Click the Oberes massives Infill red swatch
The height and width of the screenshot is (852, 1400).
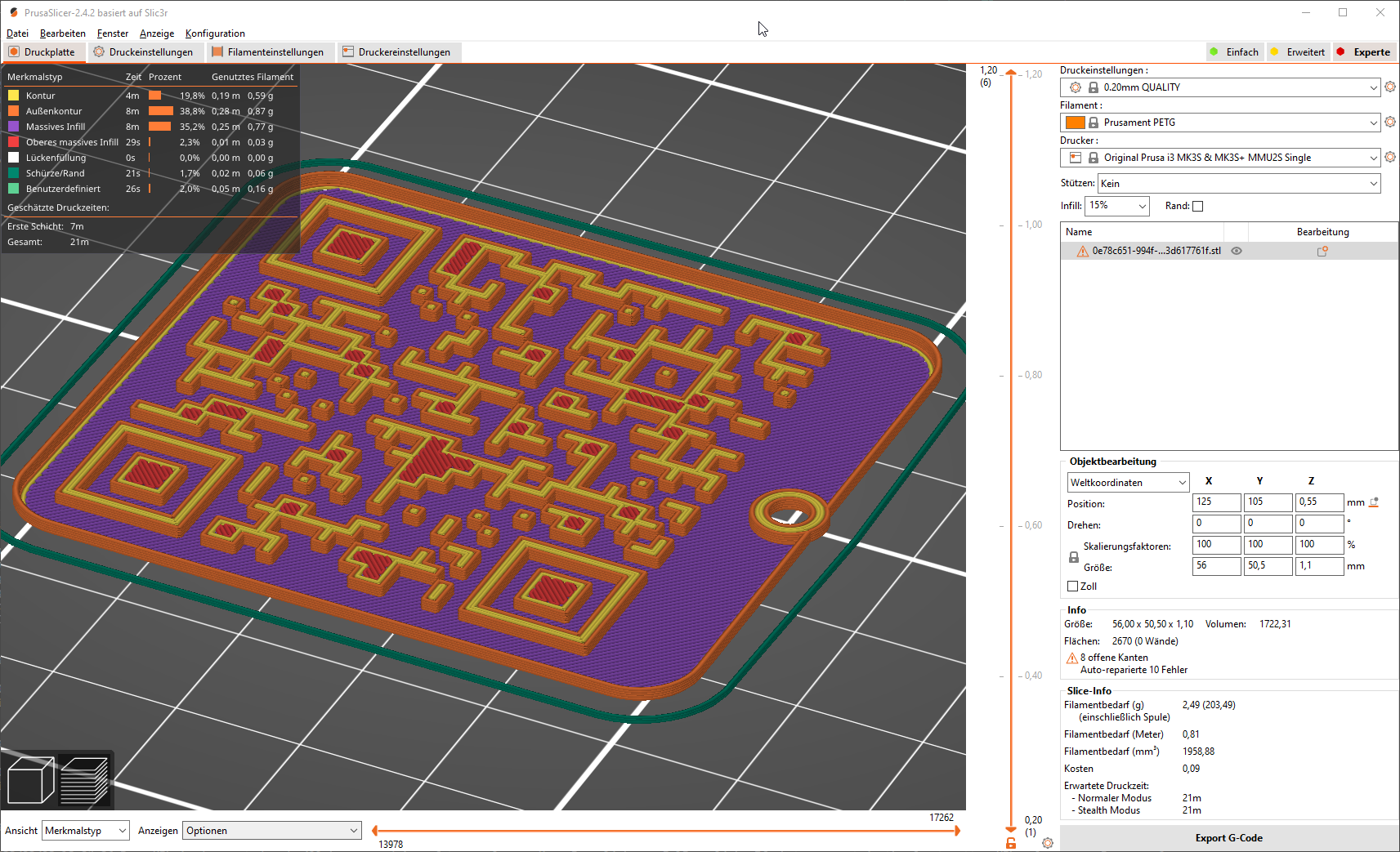click(13, 142)
